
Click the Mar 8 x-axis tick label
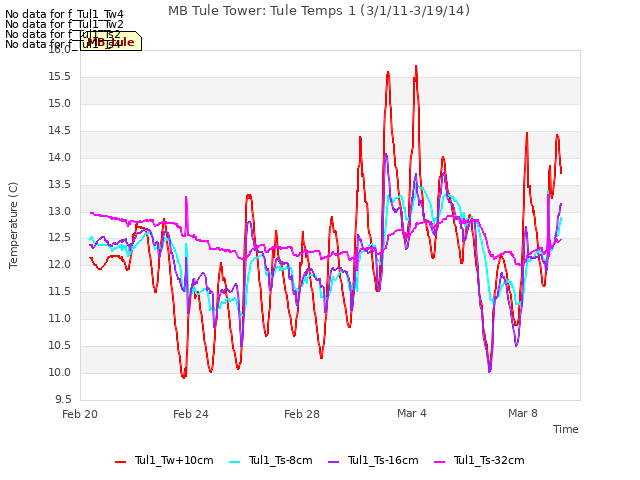coord(523,413)
